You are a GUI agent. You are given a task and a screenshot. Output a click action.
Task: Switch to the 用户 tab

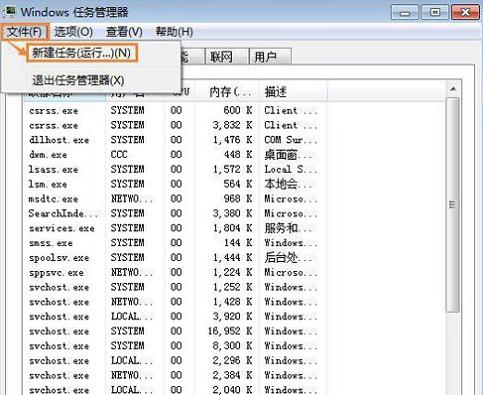(x=270, y=57)
